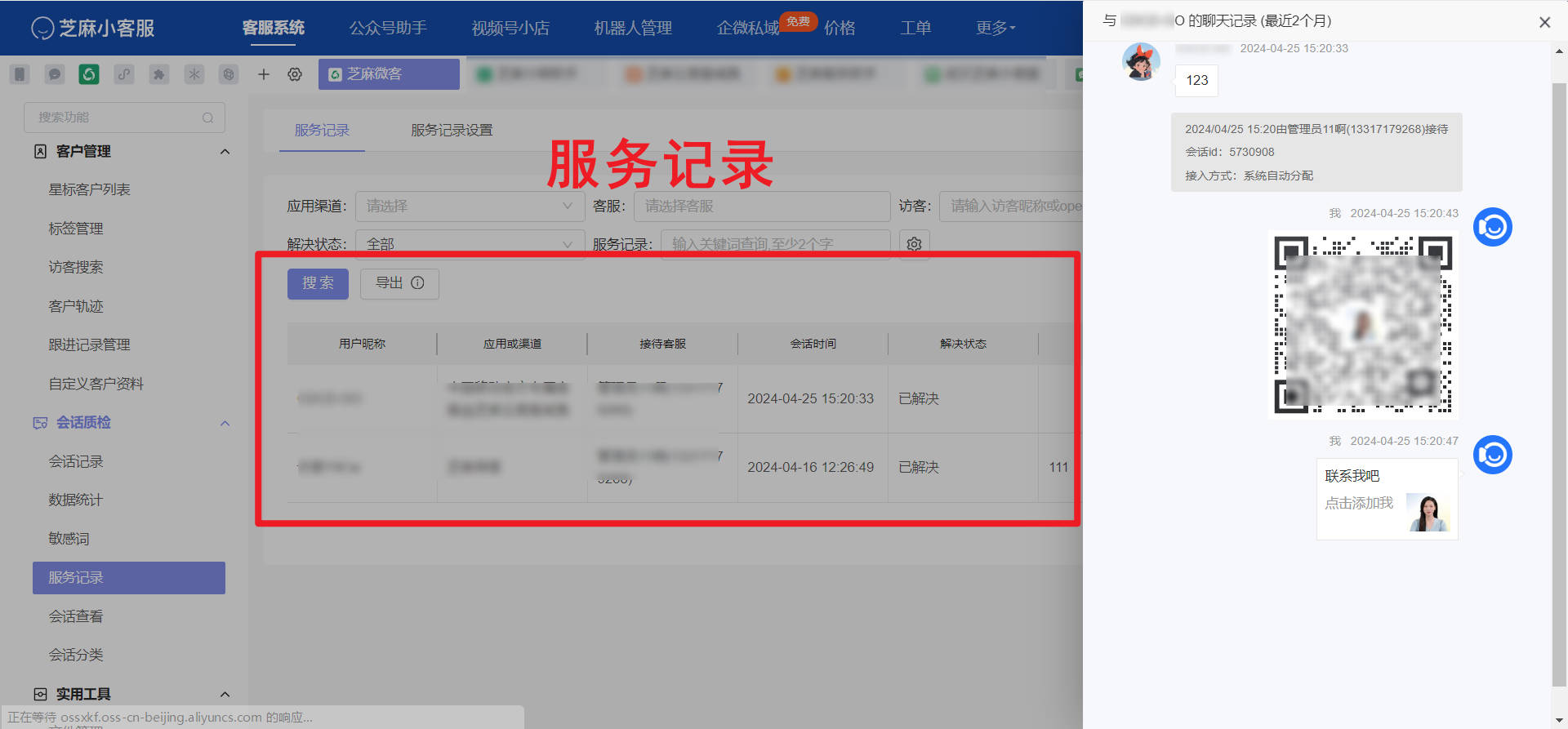The height and width of the screenshot is (729, 1568).
Task: Open the asterisk snowflake channel icon
Action: [194, 74]
